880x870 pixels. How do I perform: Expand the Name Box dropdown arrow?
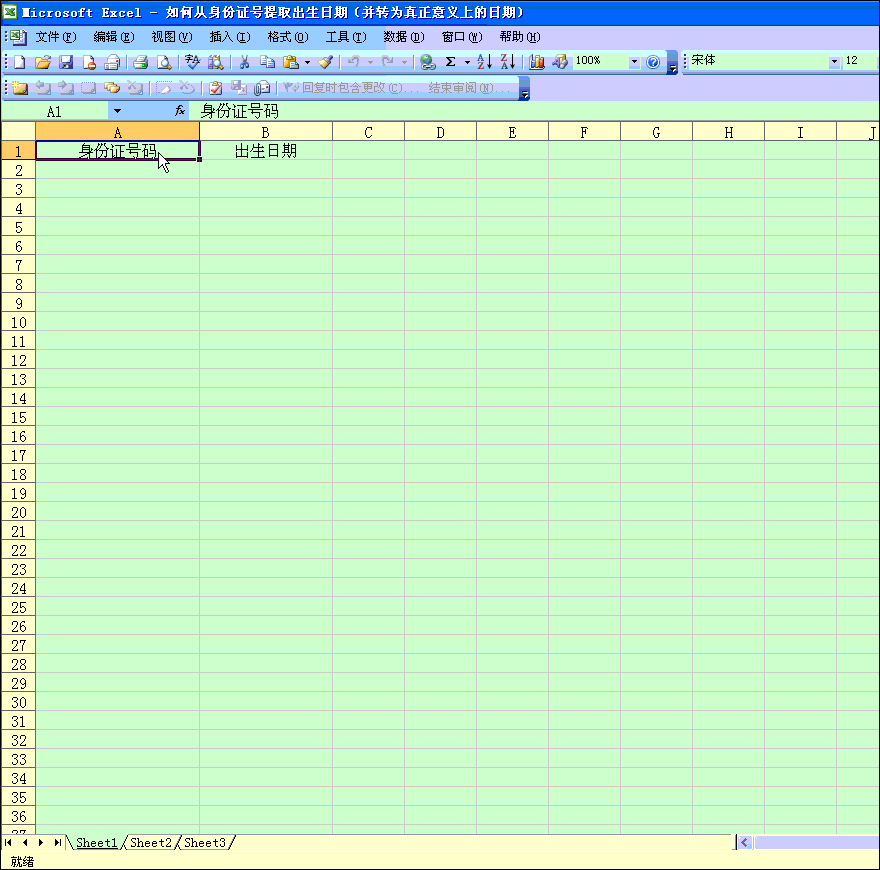(117, 112)
